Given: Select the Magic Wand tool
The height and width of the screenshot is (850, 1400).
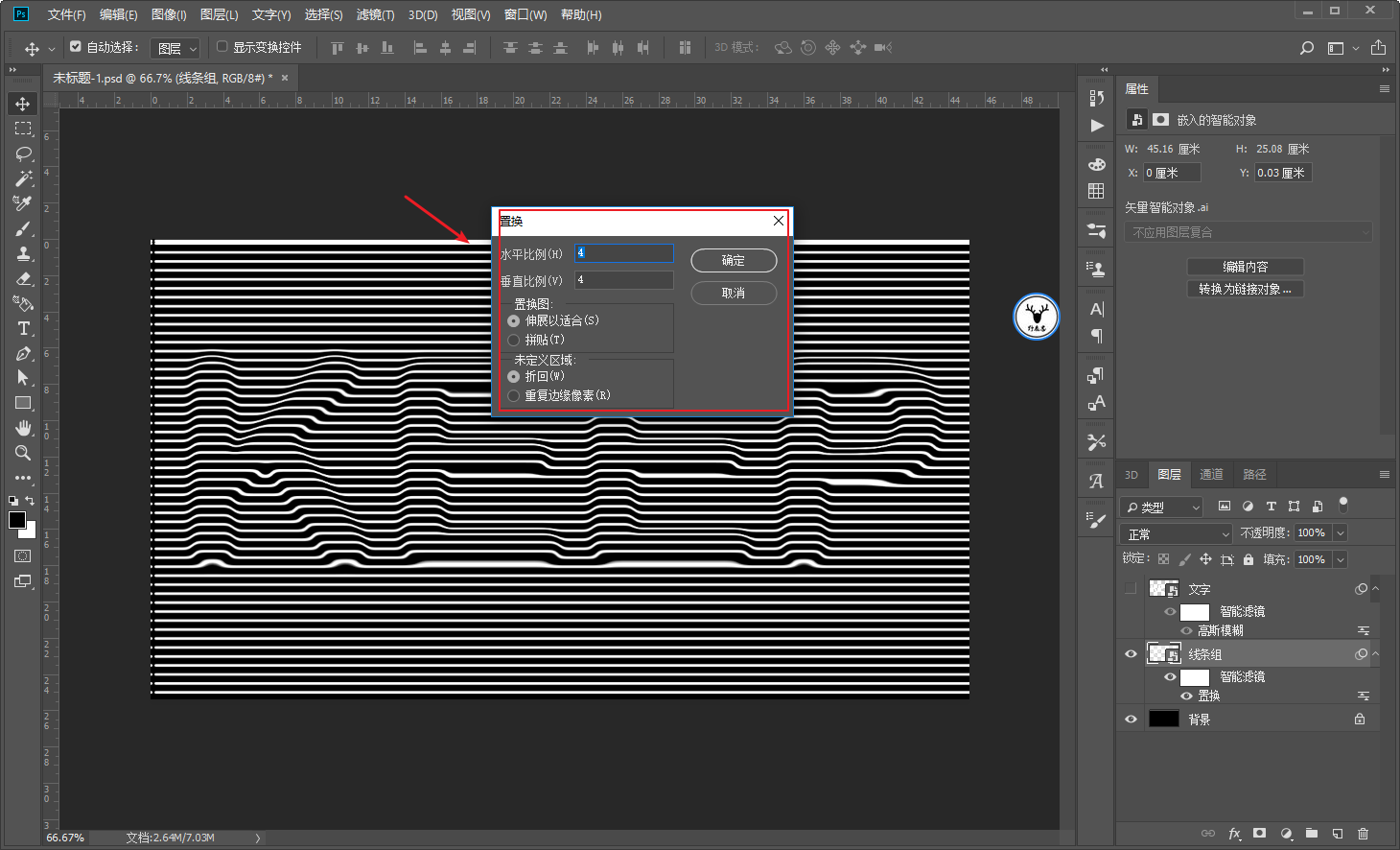Looking at the screenshot, I should [x=23, y=178].
